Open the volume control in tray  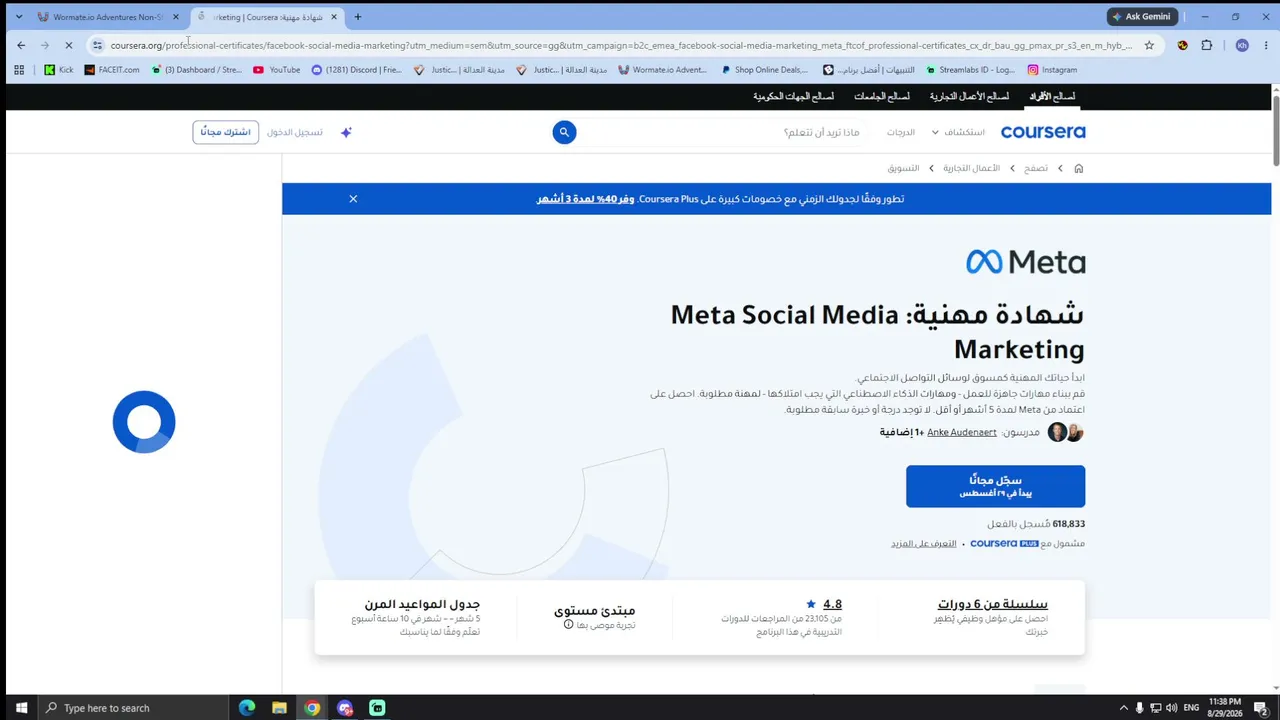1171,708
